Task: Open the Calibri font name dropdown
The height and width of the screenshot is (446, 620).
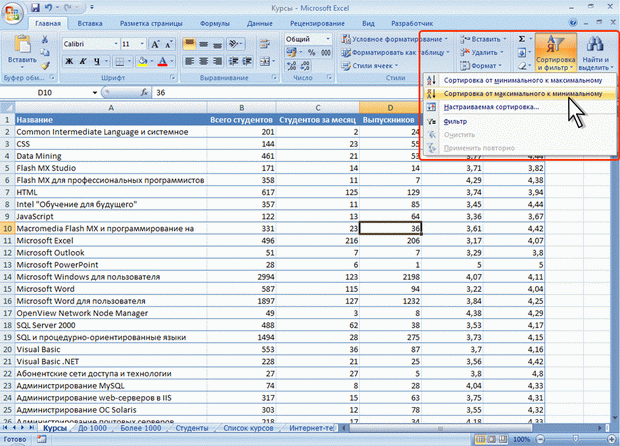Action: pos(116,44)
